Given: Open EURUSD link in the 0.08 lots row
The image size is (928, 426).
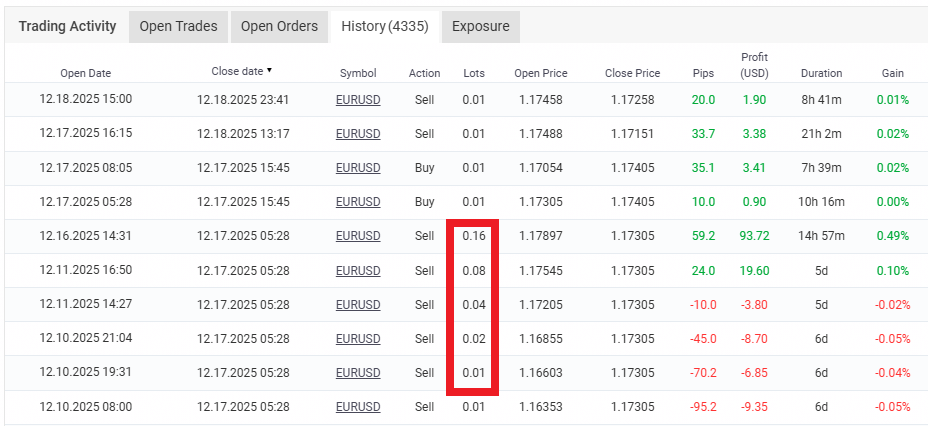Looking at the screenshot, I should [358, 271].
